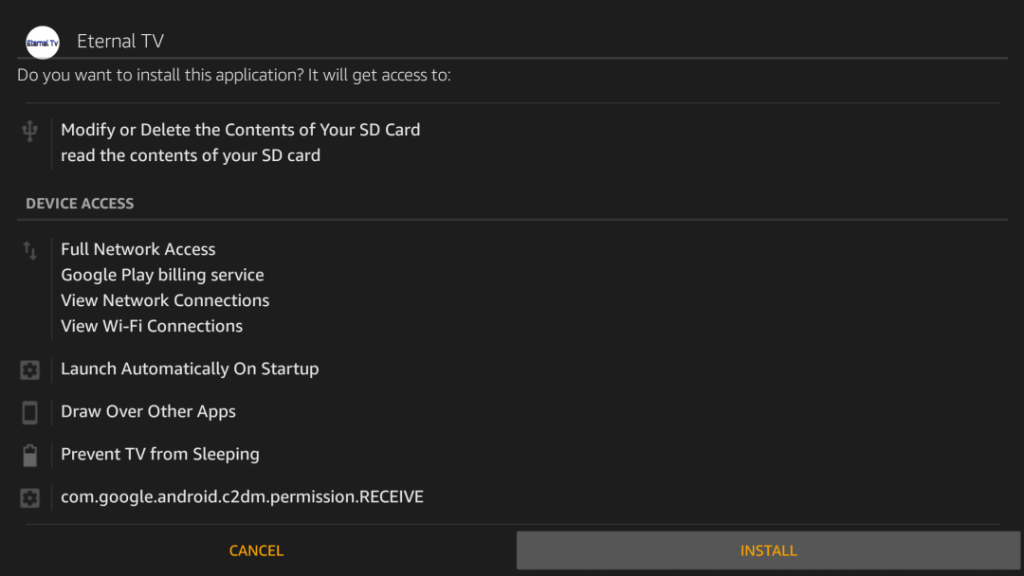
Task: Select the com.google.android.c2dm.permission.RECEIVE entry
Action: tap(242, 497)
